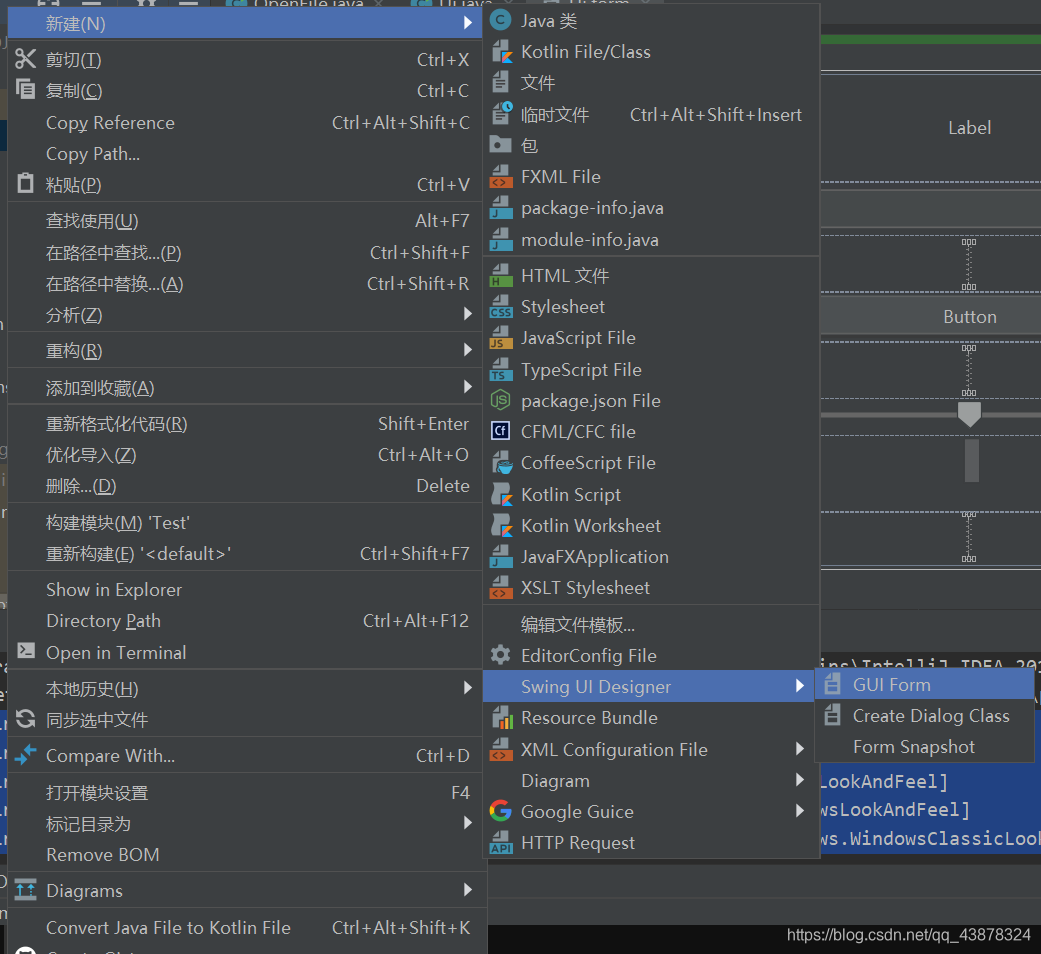1041x954 pixels.
Task: Expand the 新建(N) submenu arrow
Action: 467,23
